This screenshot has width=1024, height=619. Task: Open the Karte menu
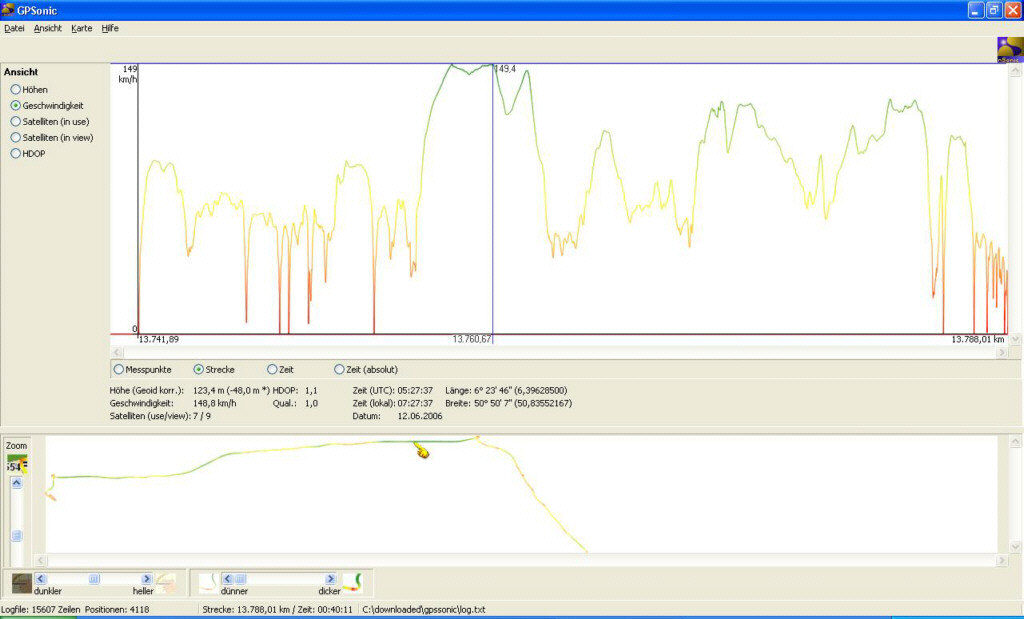point(81,28)
